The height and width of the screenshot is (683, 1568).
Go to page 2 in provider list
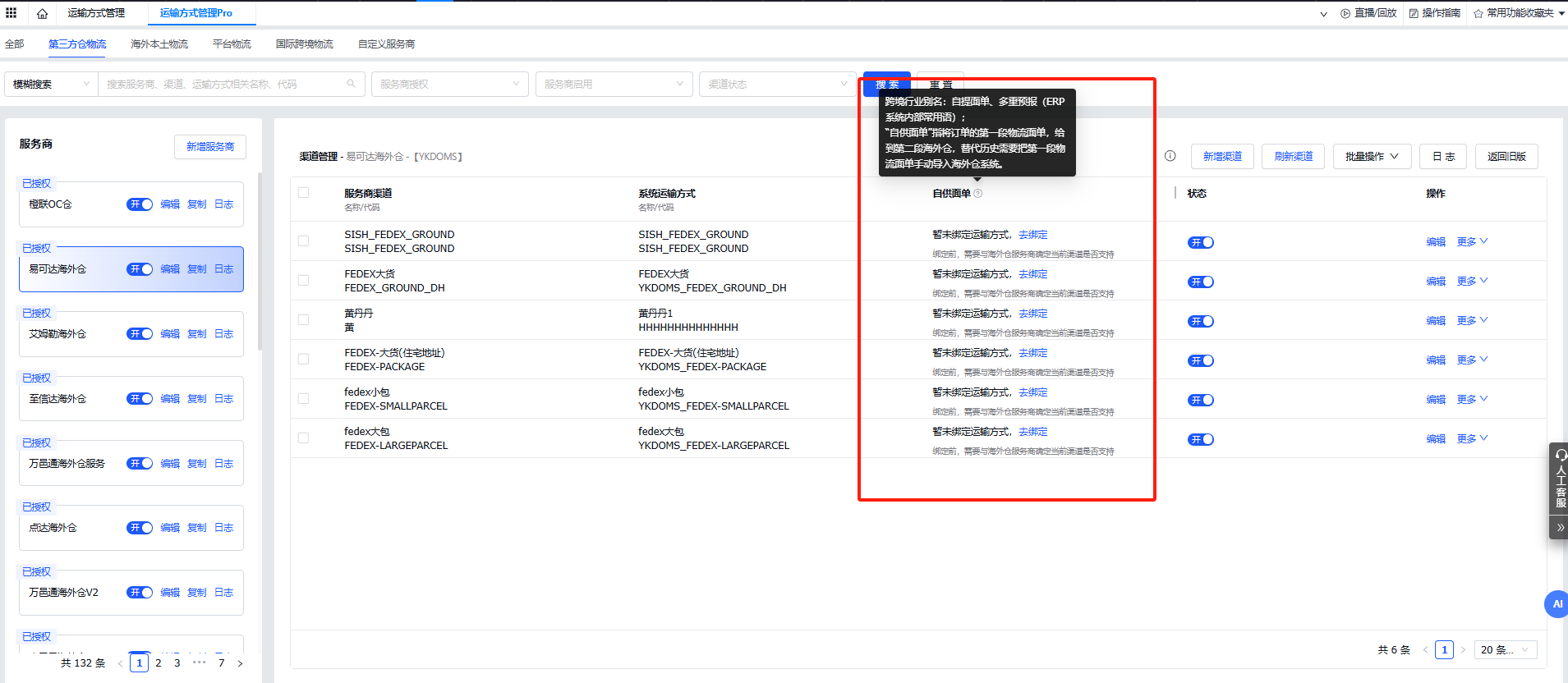159,663
